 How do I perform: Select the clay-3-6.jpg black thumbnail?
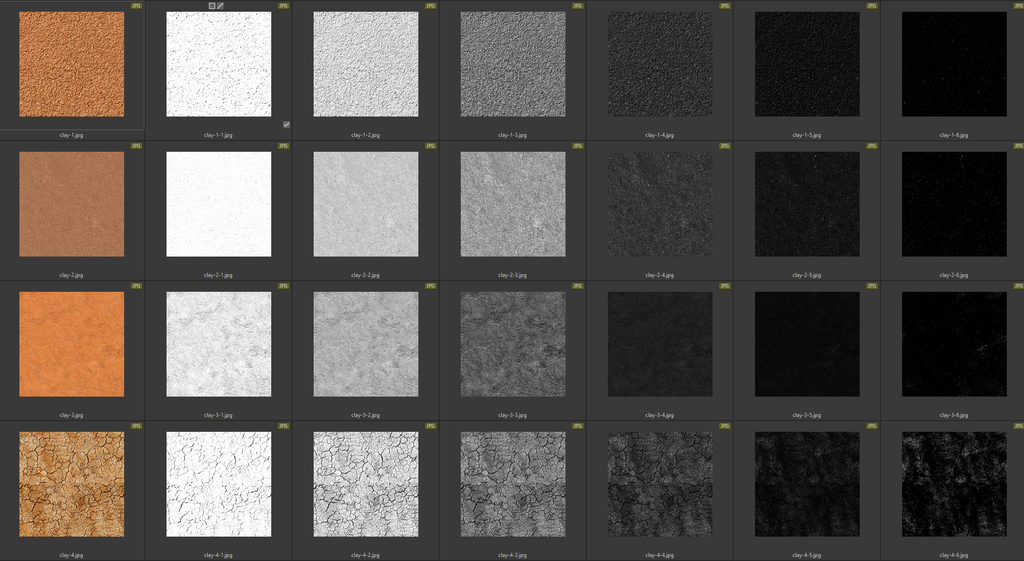click(x=954, y=344)
